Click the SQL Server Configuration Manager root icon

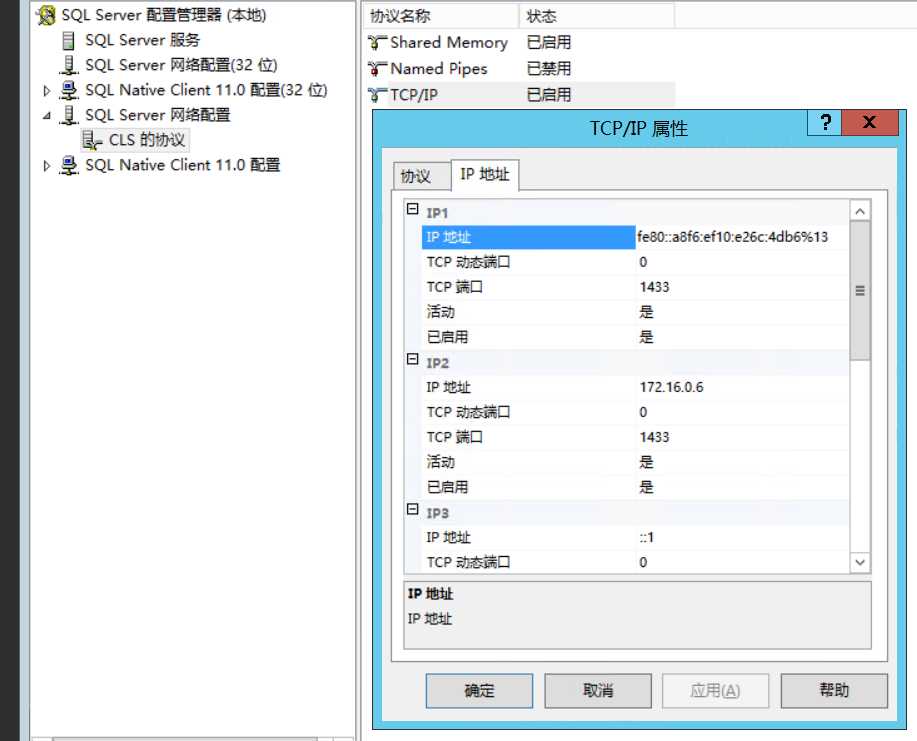(46, 15)
